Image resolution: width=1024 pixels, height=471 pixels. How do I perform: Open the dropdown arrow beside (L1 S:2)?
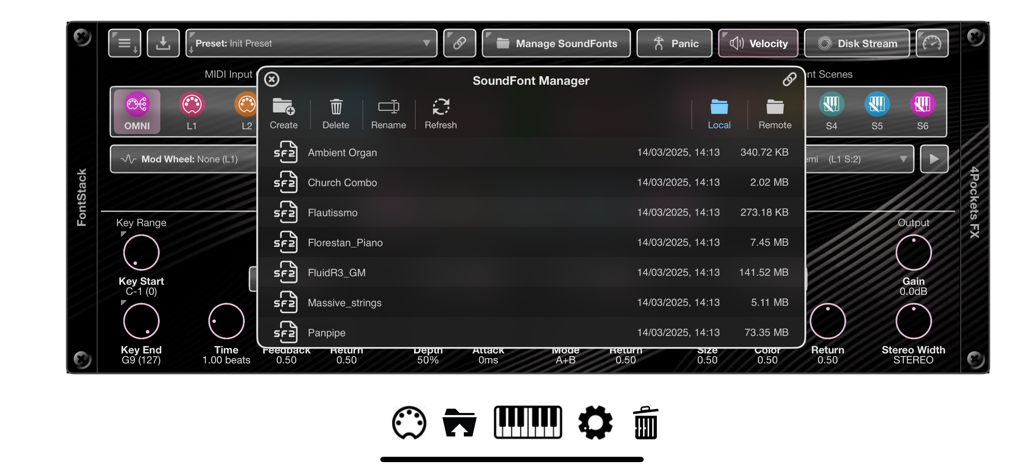click(x=904, y=159)
